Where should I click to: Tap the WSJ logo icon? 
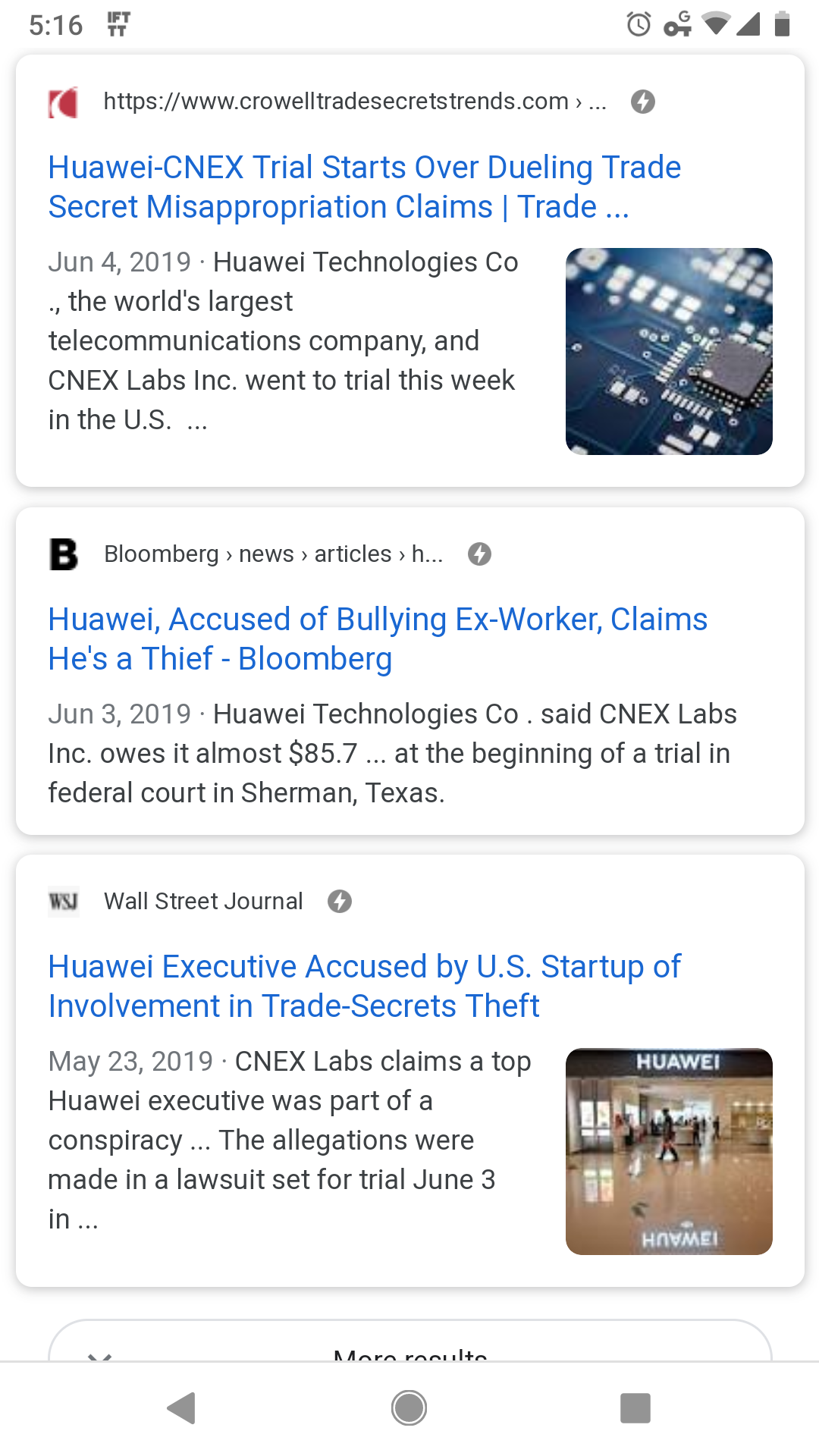[x=64, y=902]
